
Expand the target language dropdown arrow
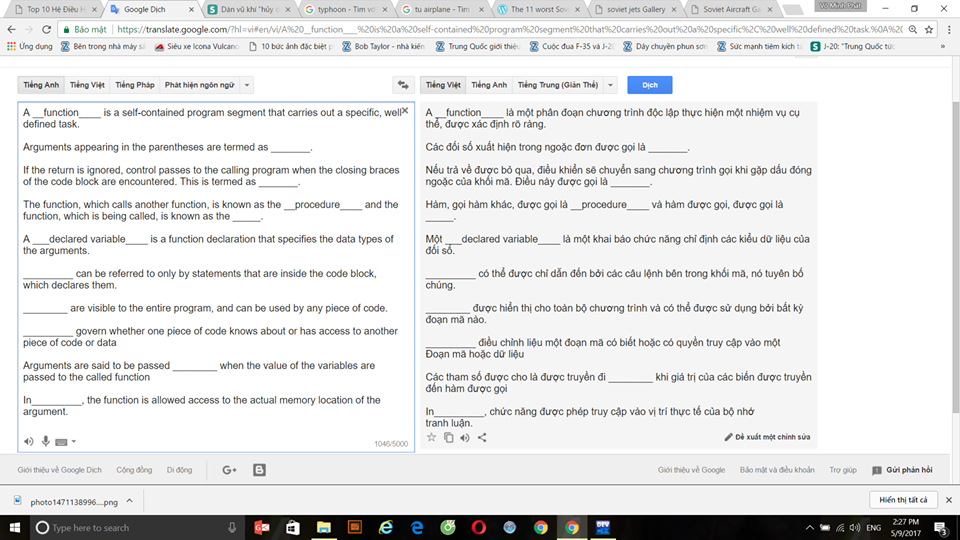click(x=610, y=85)
